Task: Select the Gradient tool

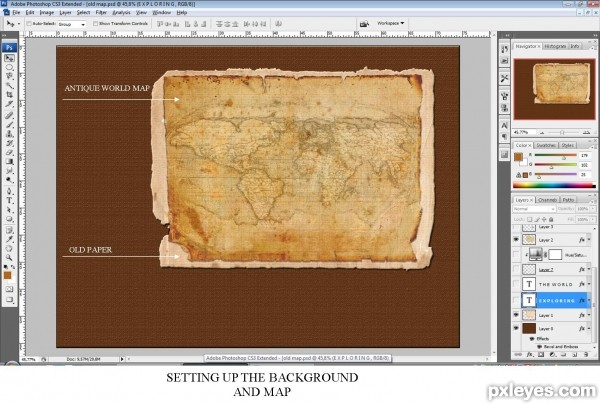Action: coord(9,161)
